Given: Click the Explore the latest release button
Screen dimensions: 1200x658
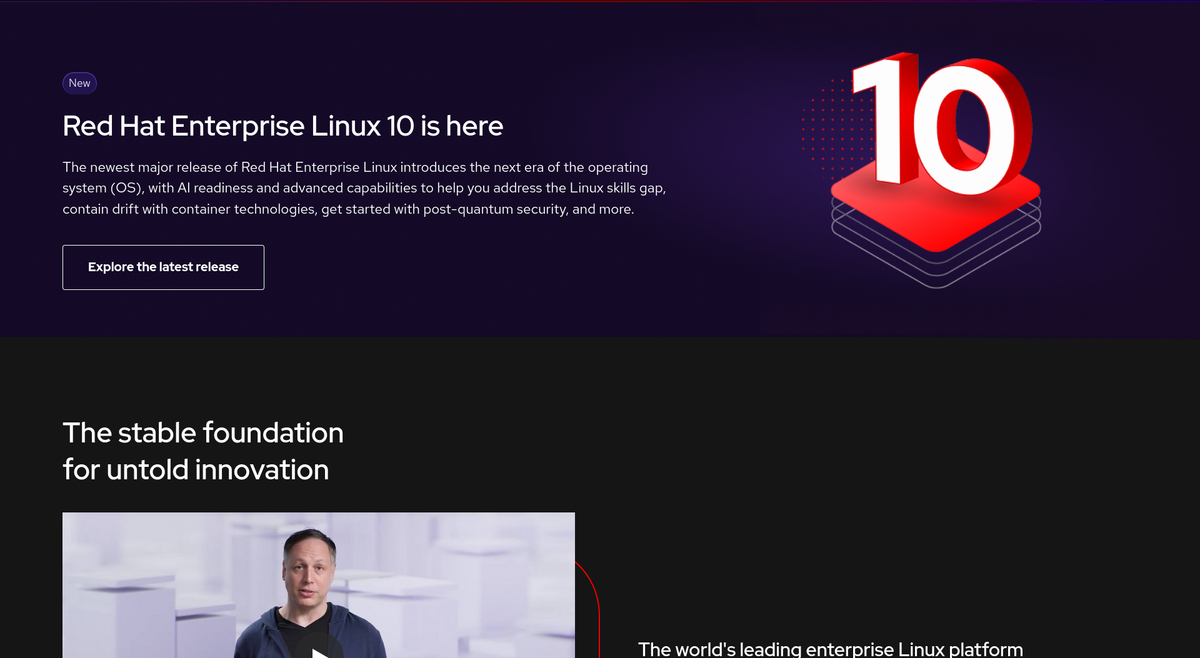Looking at the screenshot, I should click(163, 267).
